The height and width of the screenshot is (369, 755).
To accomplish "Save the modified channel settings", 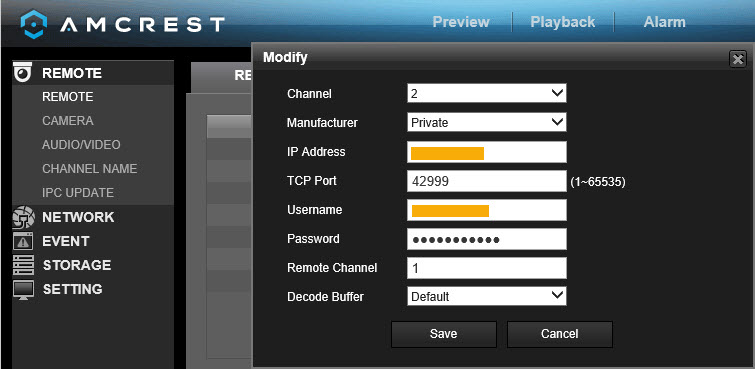I will click(443, 334).
